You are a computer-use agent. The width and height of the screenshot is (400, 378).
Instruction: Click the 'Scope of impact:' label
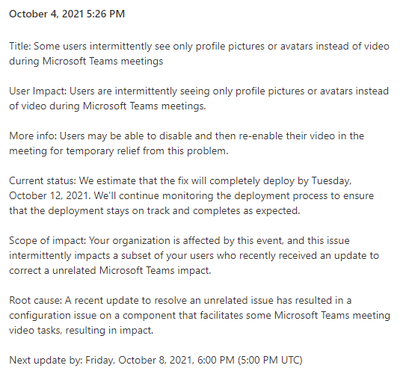pos(48,241)
